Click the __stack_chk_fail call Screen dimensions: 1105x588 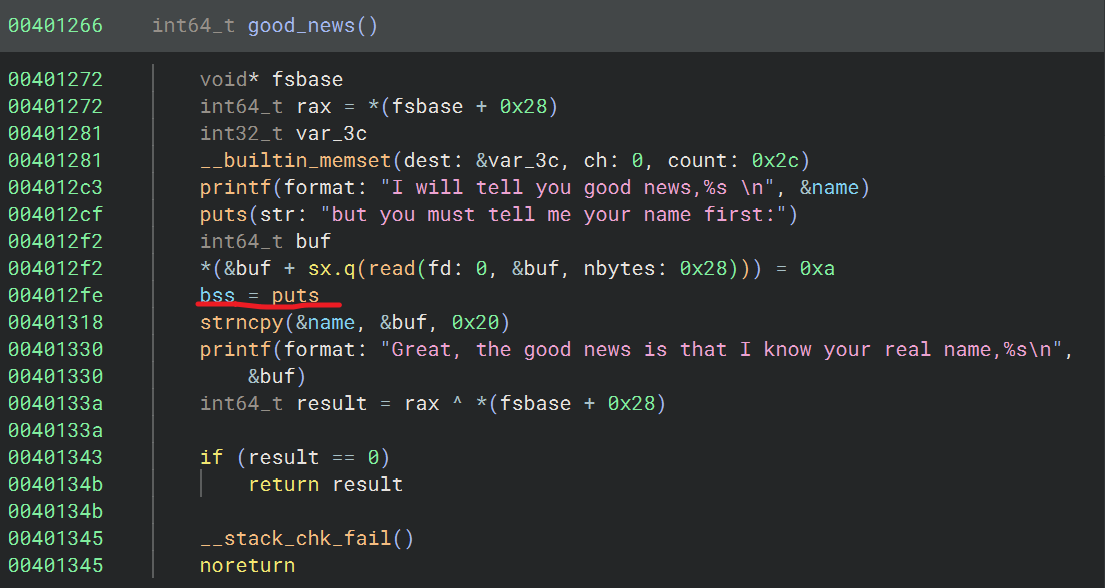tap(296, 538)
